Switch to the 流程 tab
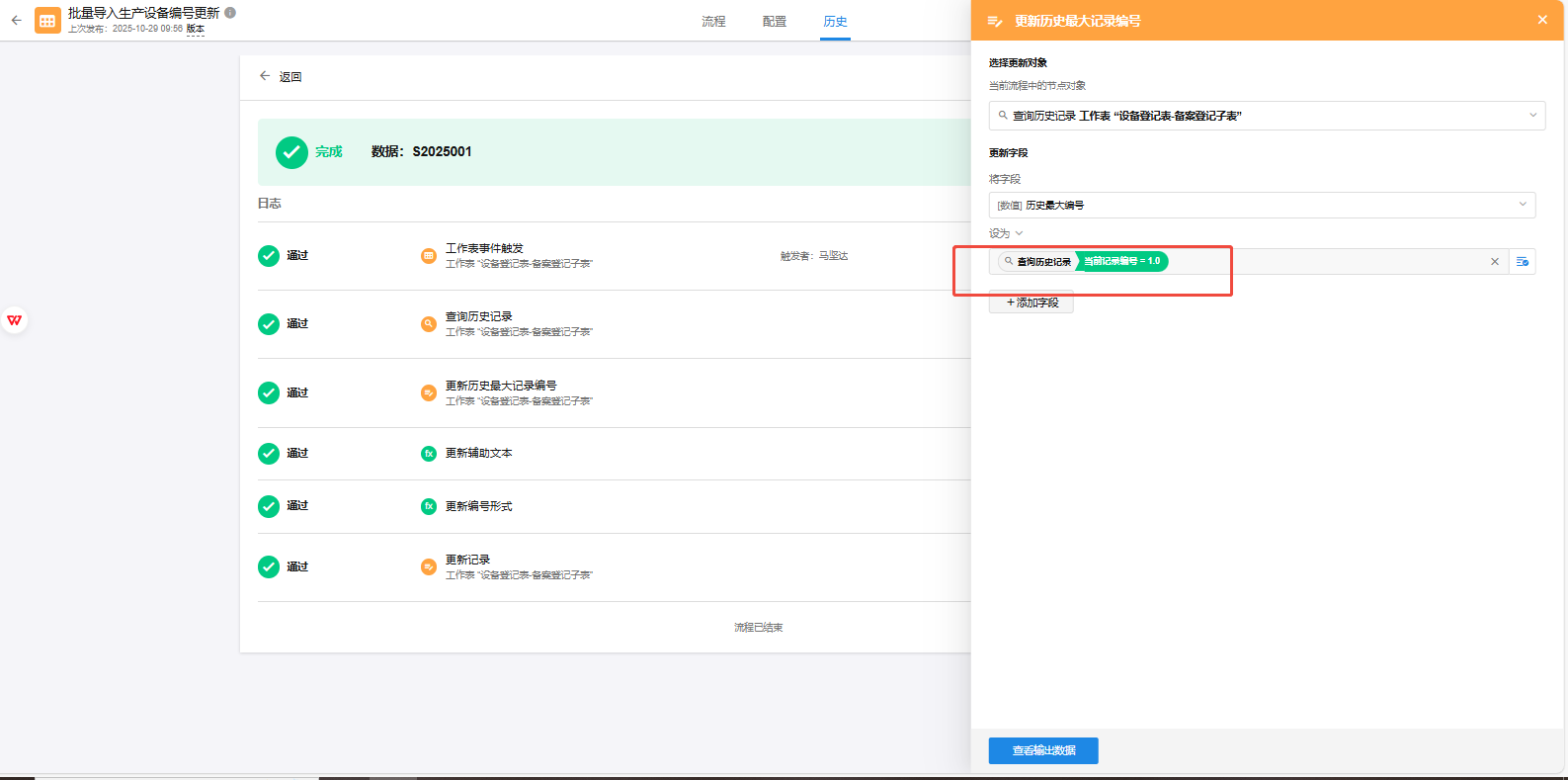 713,22
